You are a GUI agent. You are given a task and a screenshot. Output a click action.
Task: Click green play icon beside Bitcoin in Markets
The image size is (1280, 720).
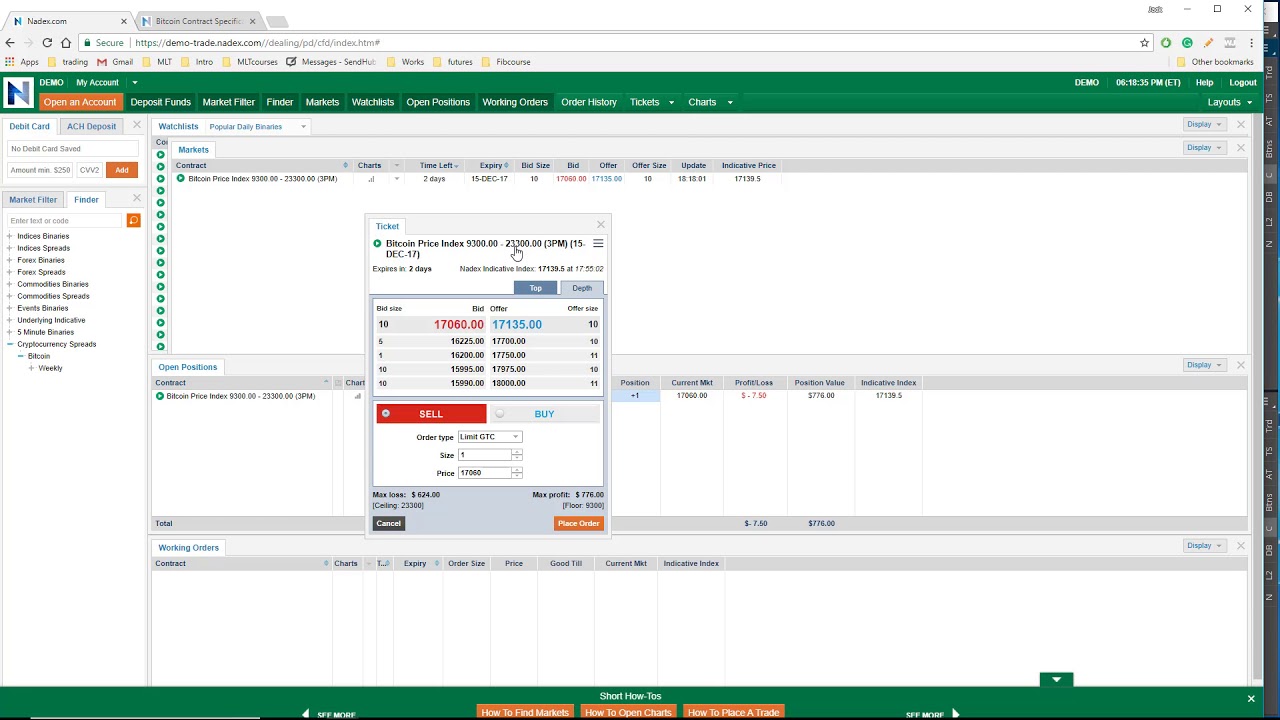click(x=180, y=178)
